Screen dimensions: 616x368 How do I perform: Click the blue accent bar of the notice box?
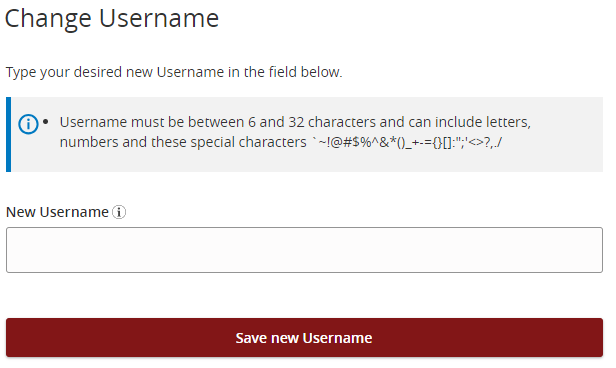tap(8, 134)
